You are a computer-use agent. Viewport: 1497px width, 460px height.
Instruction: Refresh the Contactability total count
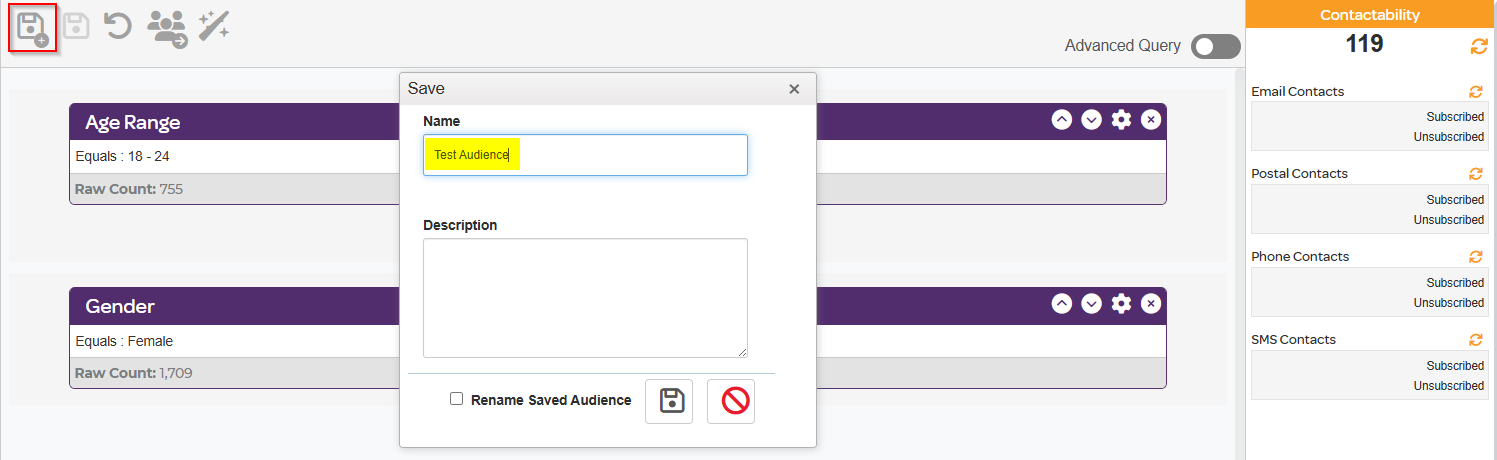1479,46
